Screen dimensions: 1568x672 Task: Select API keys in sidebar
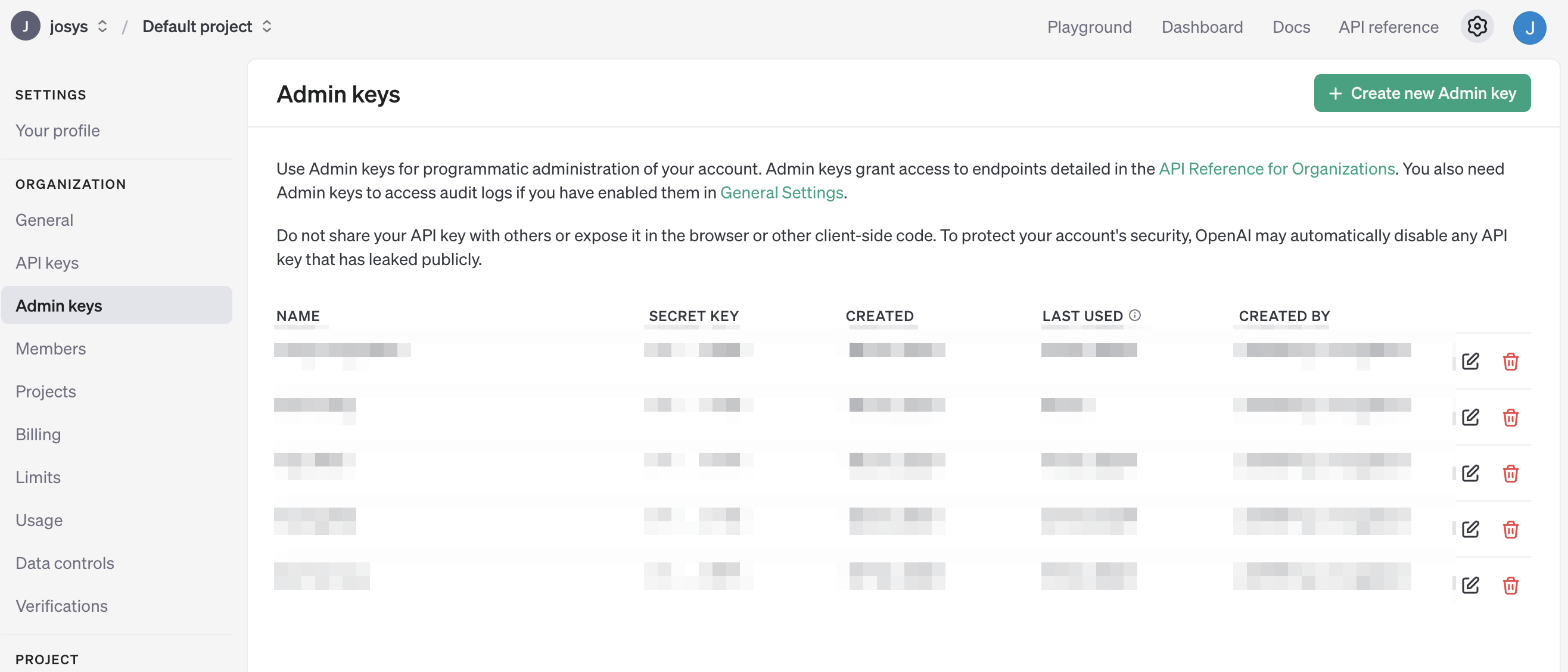(47, 263)
